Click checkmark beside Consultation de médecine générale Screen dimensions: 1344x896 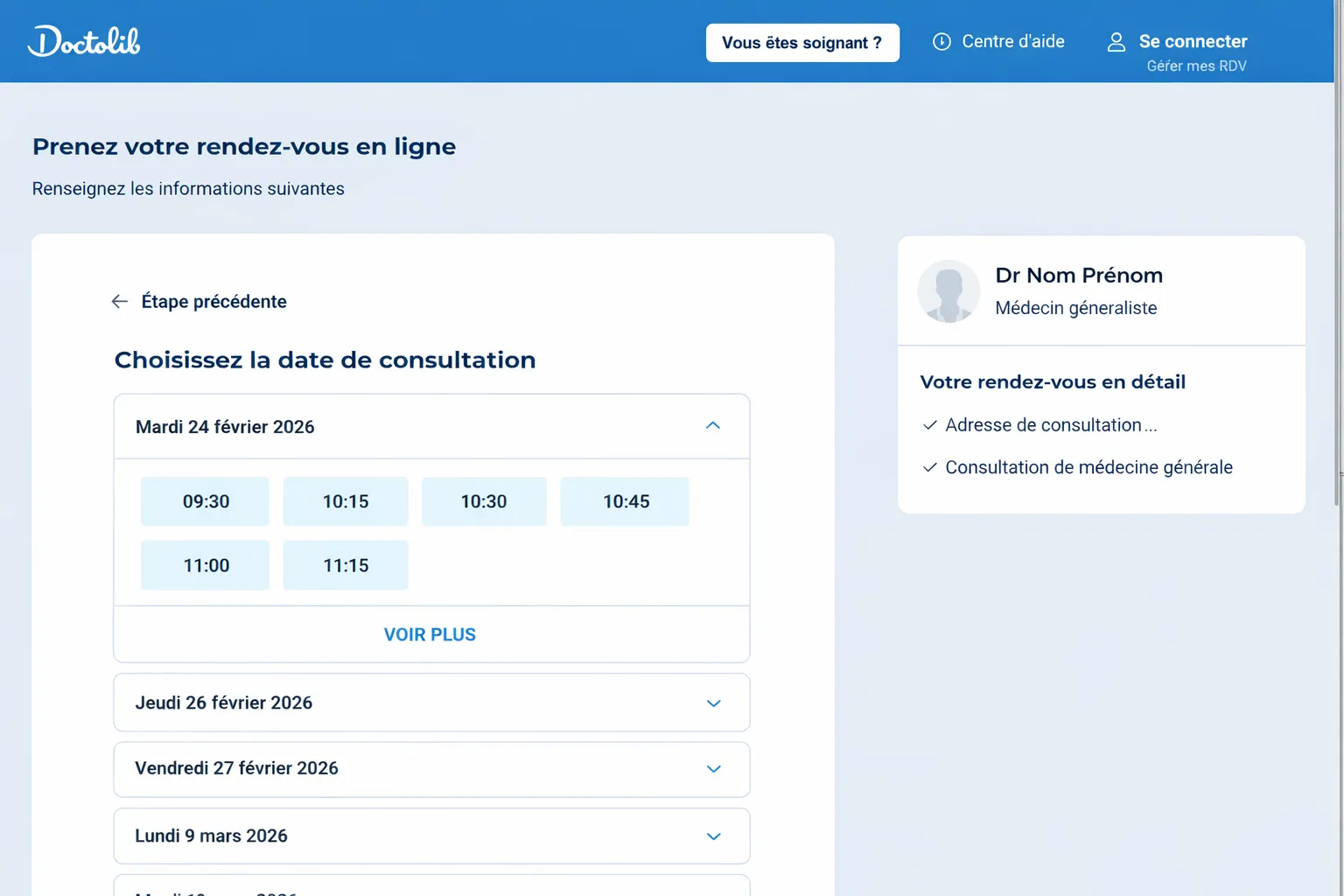[930, 467]
